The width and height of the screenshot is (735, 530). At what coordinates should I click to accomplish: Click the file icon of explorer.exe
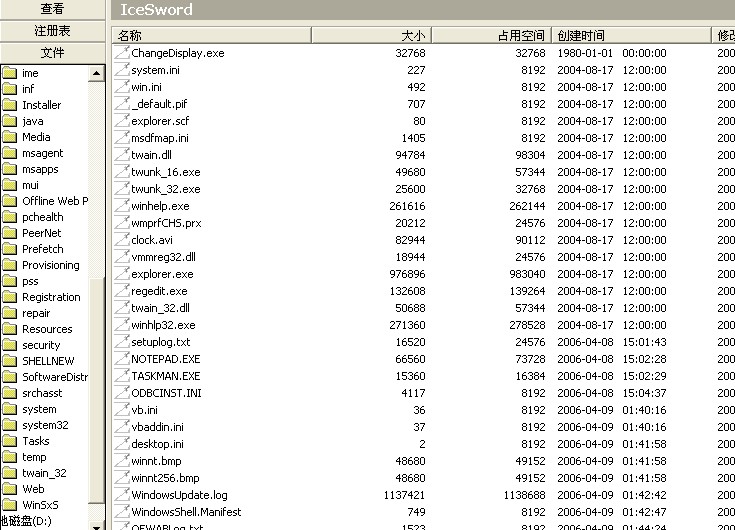tap(122, 273)
